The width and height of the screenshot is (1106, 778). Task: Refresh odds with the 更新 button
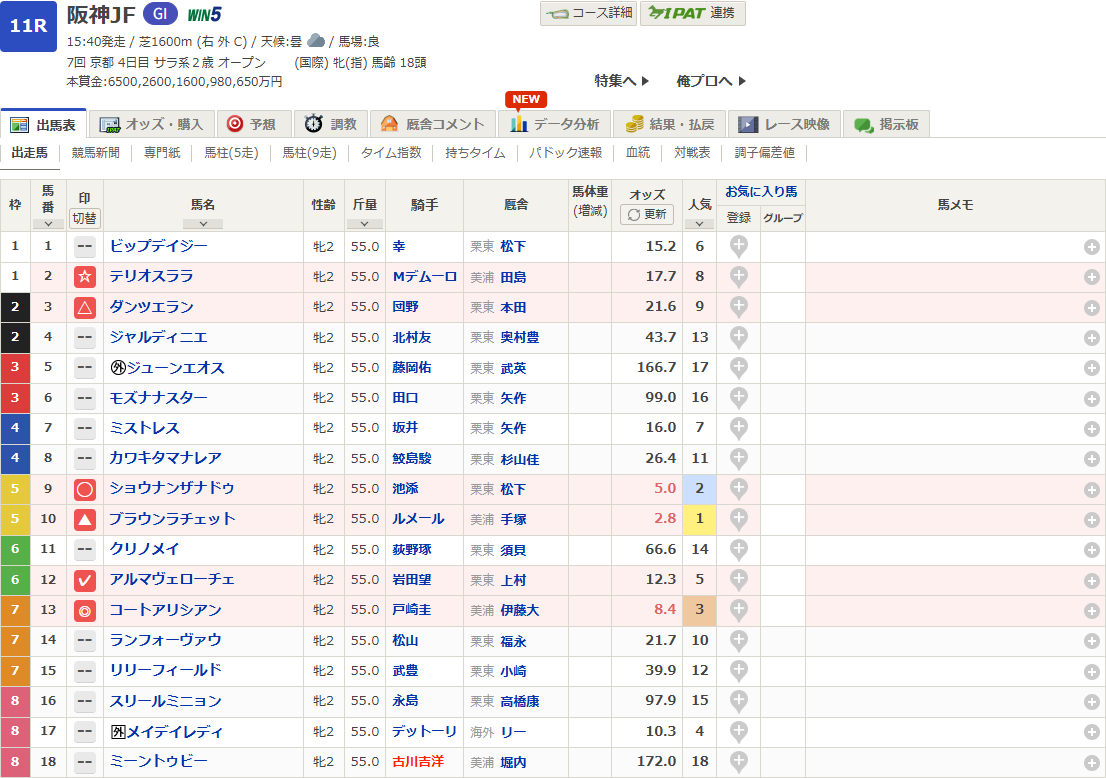(x=647, y=215)
